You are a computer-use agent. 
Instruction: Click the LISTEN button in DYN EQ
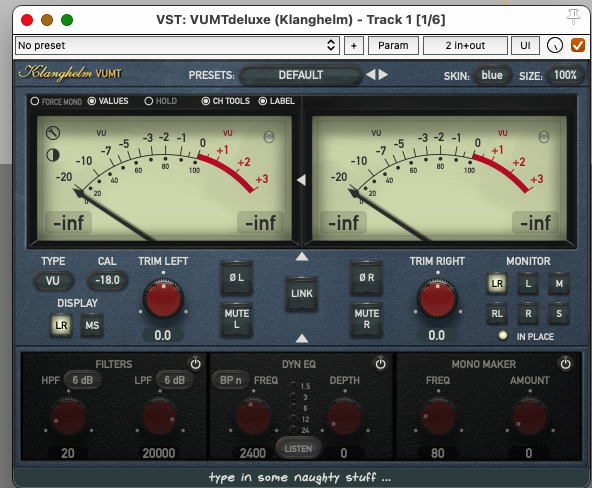coord(298,448)
